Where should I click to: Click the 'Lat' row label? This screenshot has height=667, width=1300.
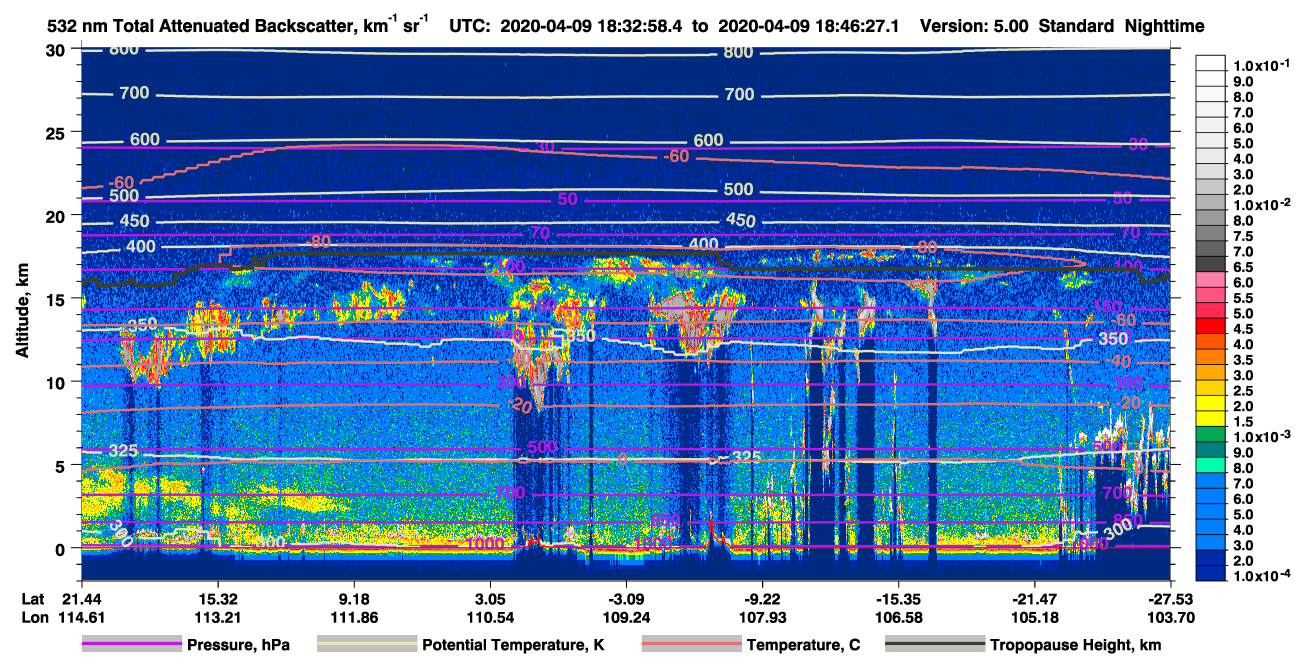[x=33, y=598]
